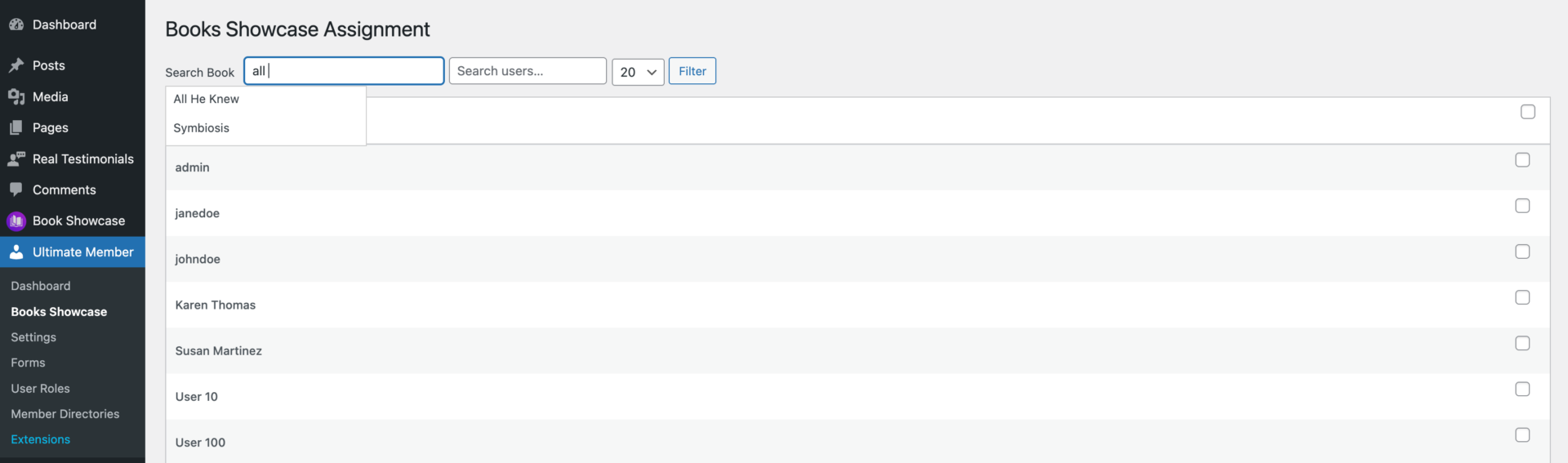Open the Extensions link

[41, 439]
